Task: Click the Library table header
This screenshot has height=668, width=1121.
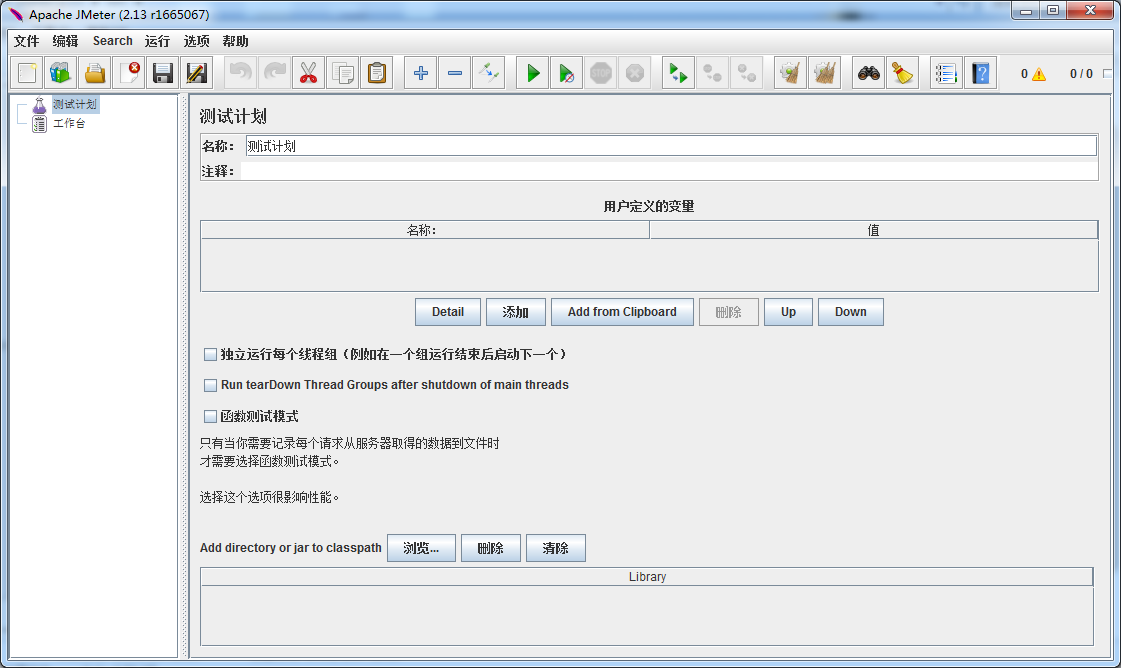Action: coord(647,577)
